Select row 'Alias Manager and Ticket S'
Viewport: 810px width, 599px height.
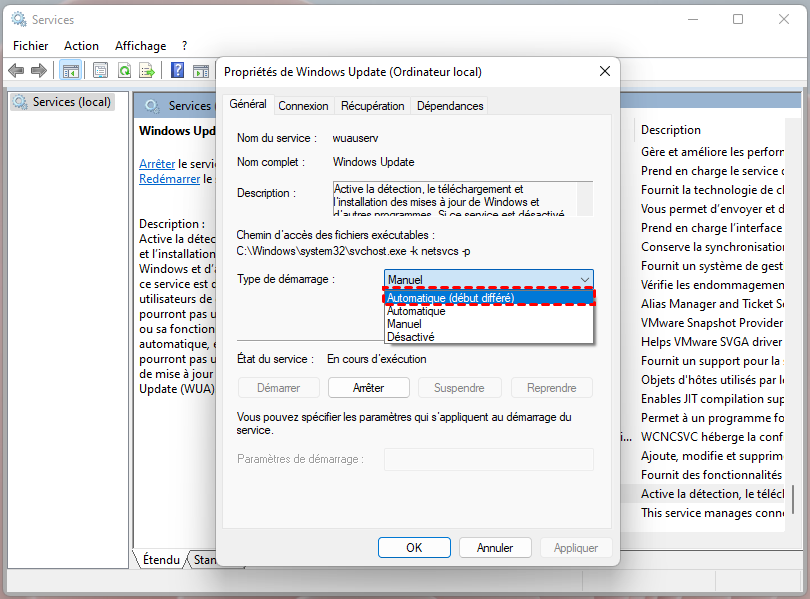click(712, 304)
